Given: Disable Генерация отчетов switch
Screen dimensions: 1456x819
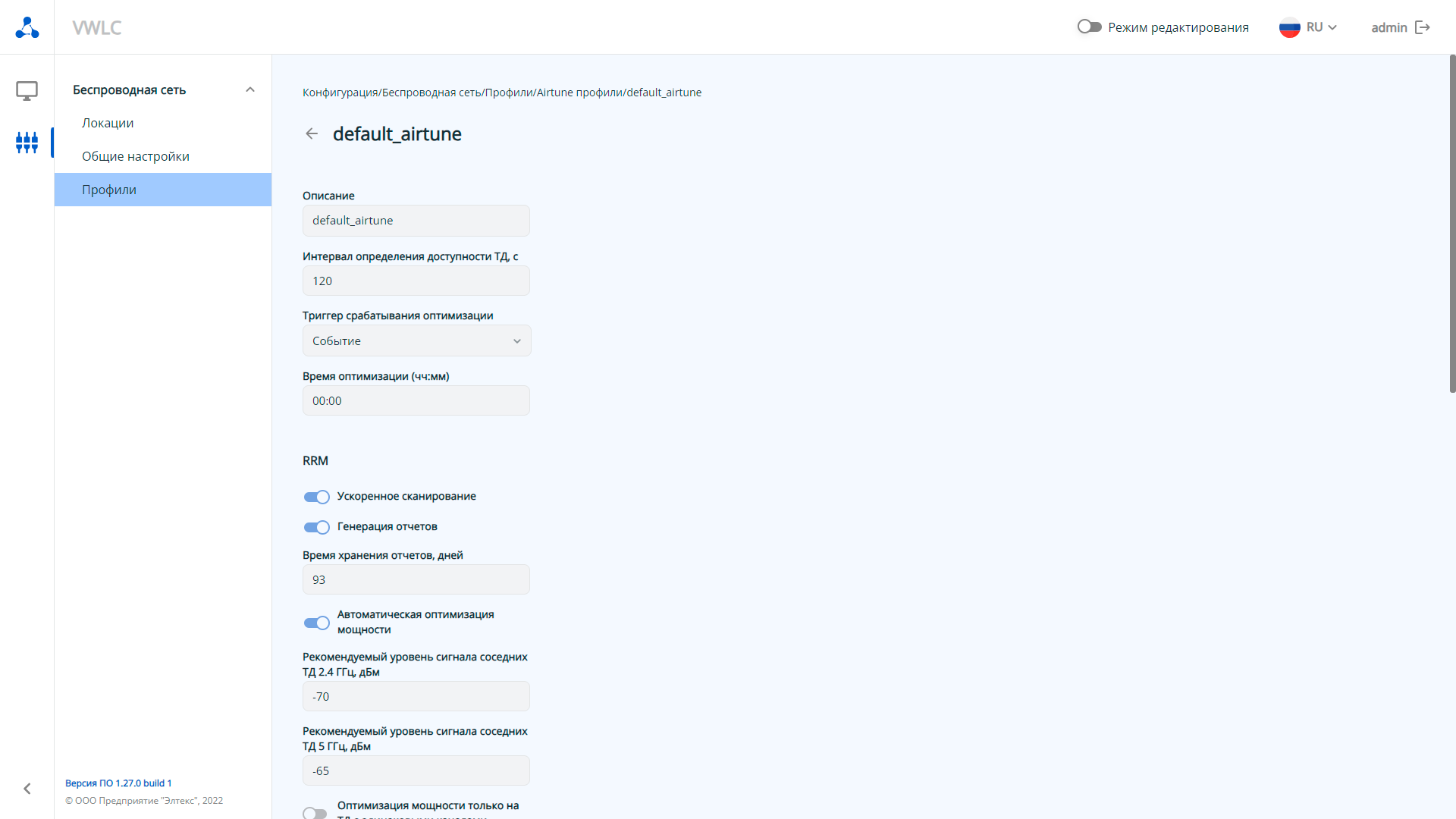Looking at the screenshot, I should pos(316,527).
